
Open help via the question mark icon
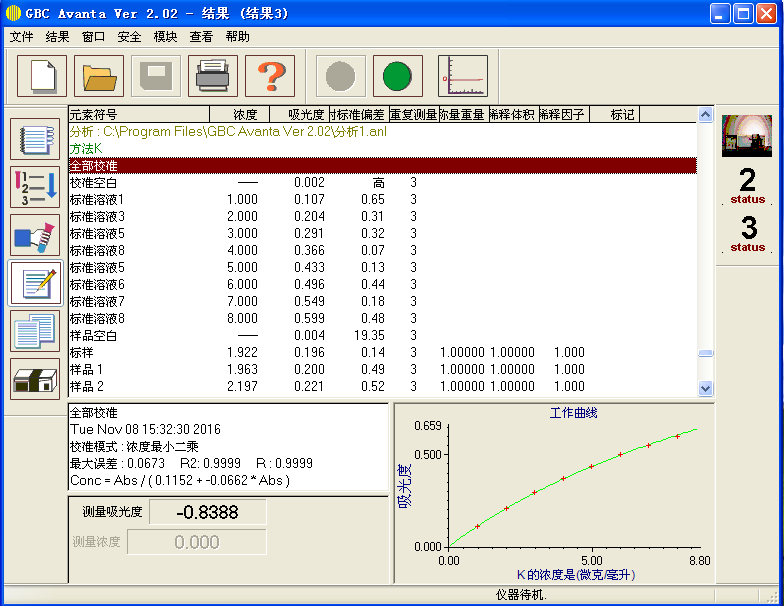[x=270, y=76]
